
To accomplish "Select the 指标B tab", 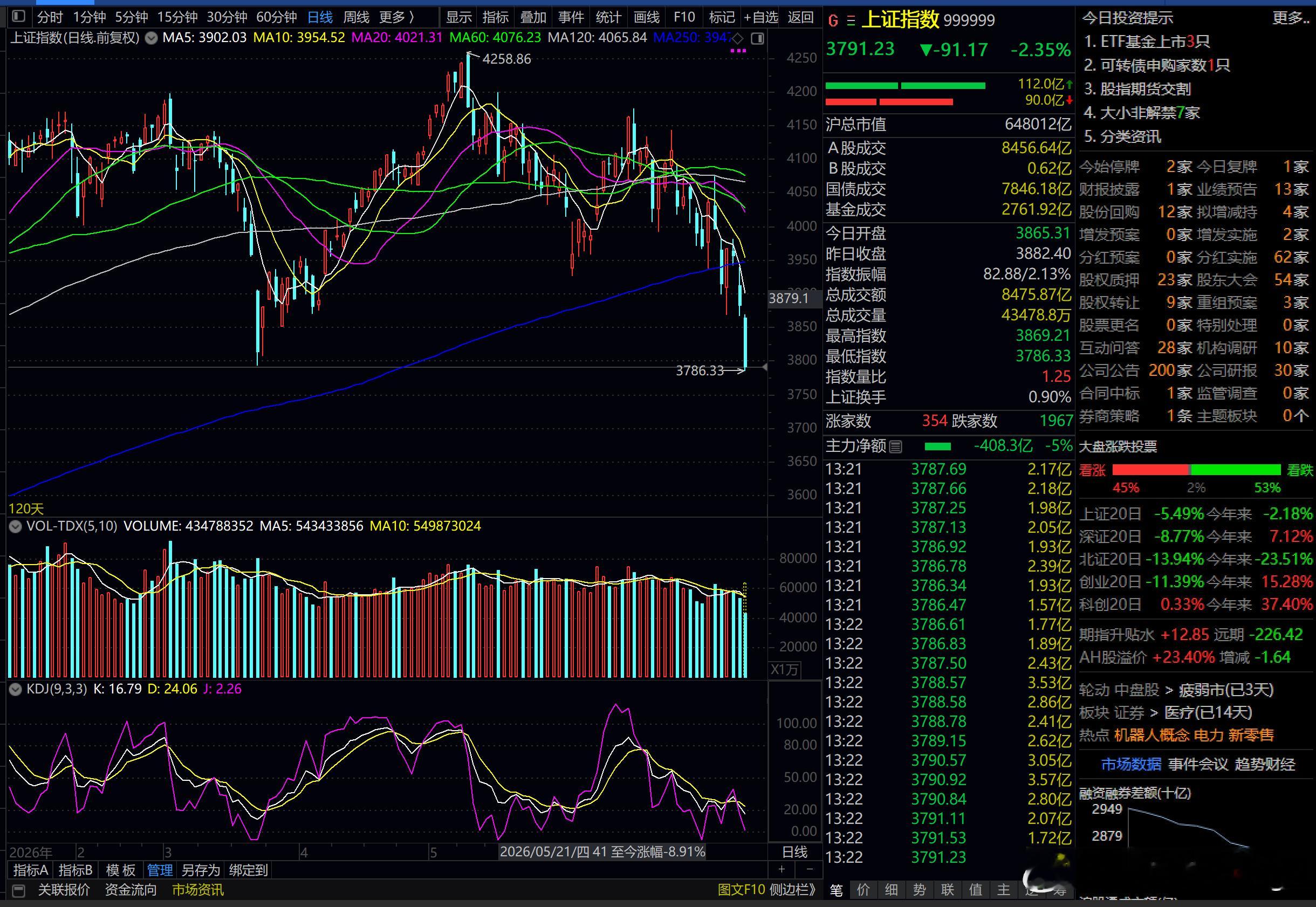I will (x=75, y=870).
